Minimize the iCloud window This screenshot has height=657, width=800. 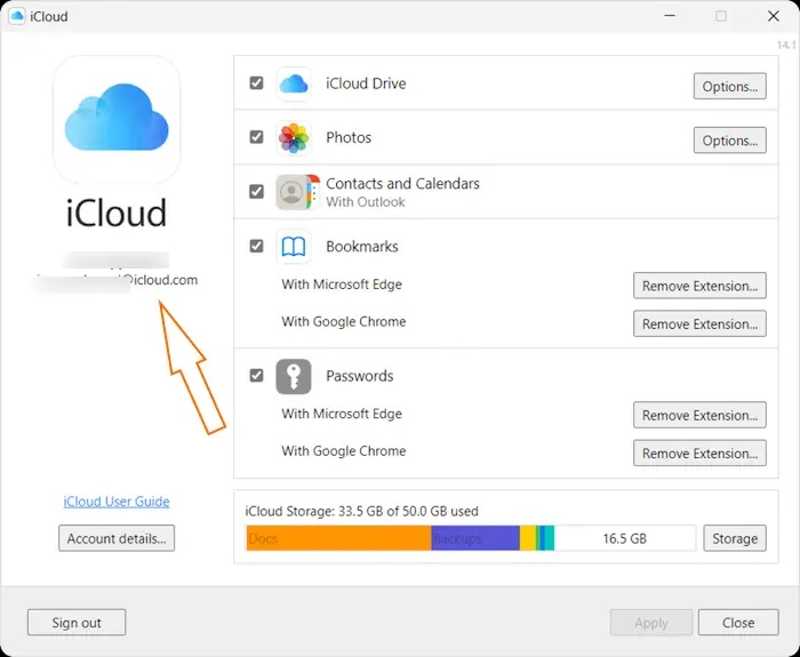[x=670, y=16]
